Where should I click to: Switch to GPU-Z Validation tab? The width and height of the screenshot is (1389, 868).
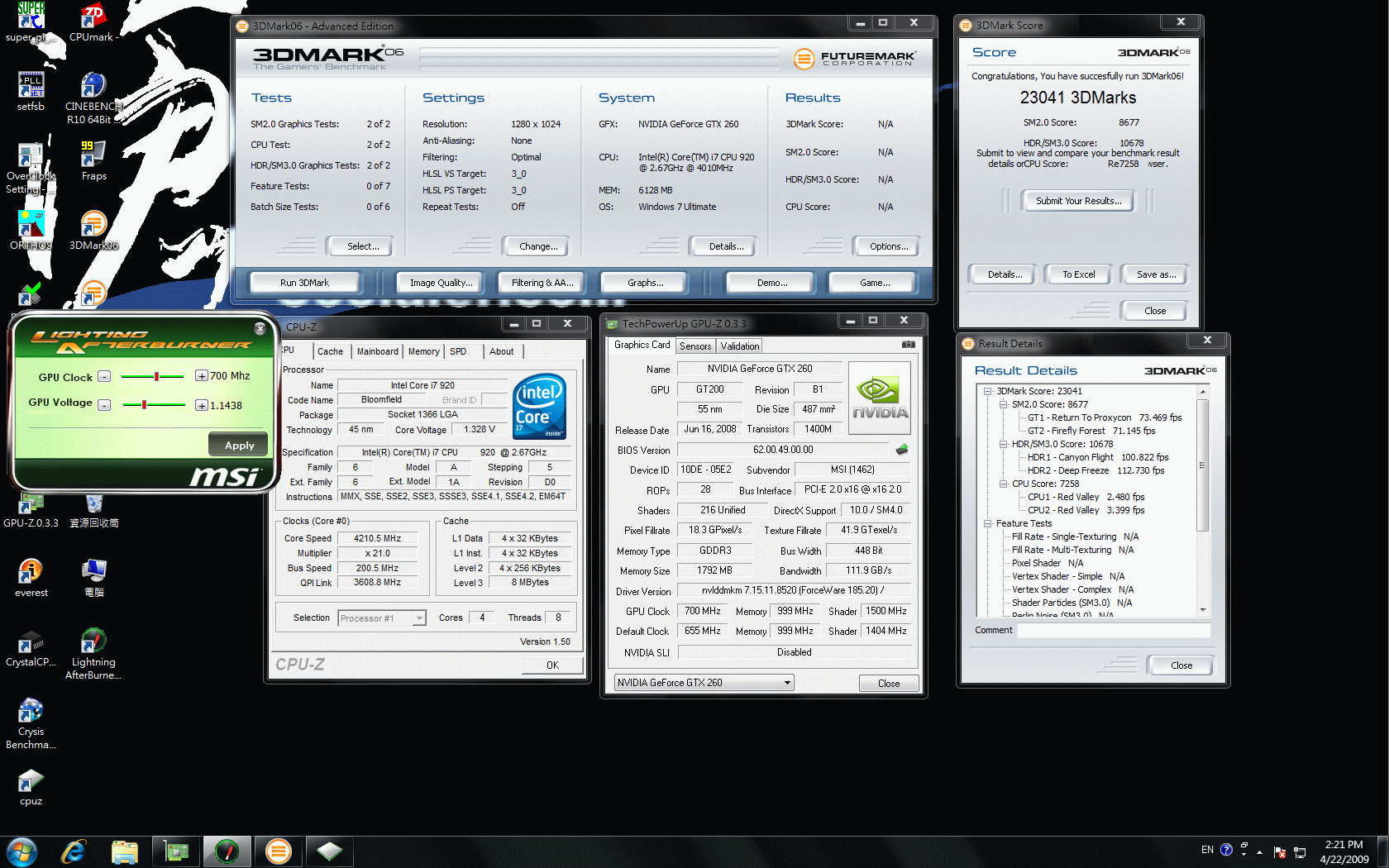pyautogui.click(x=739, y=346)
